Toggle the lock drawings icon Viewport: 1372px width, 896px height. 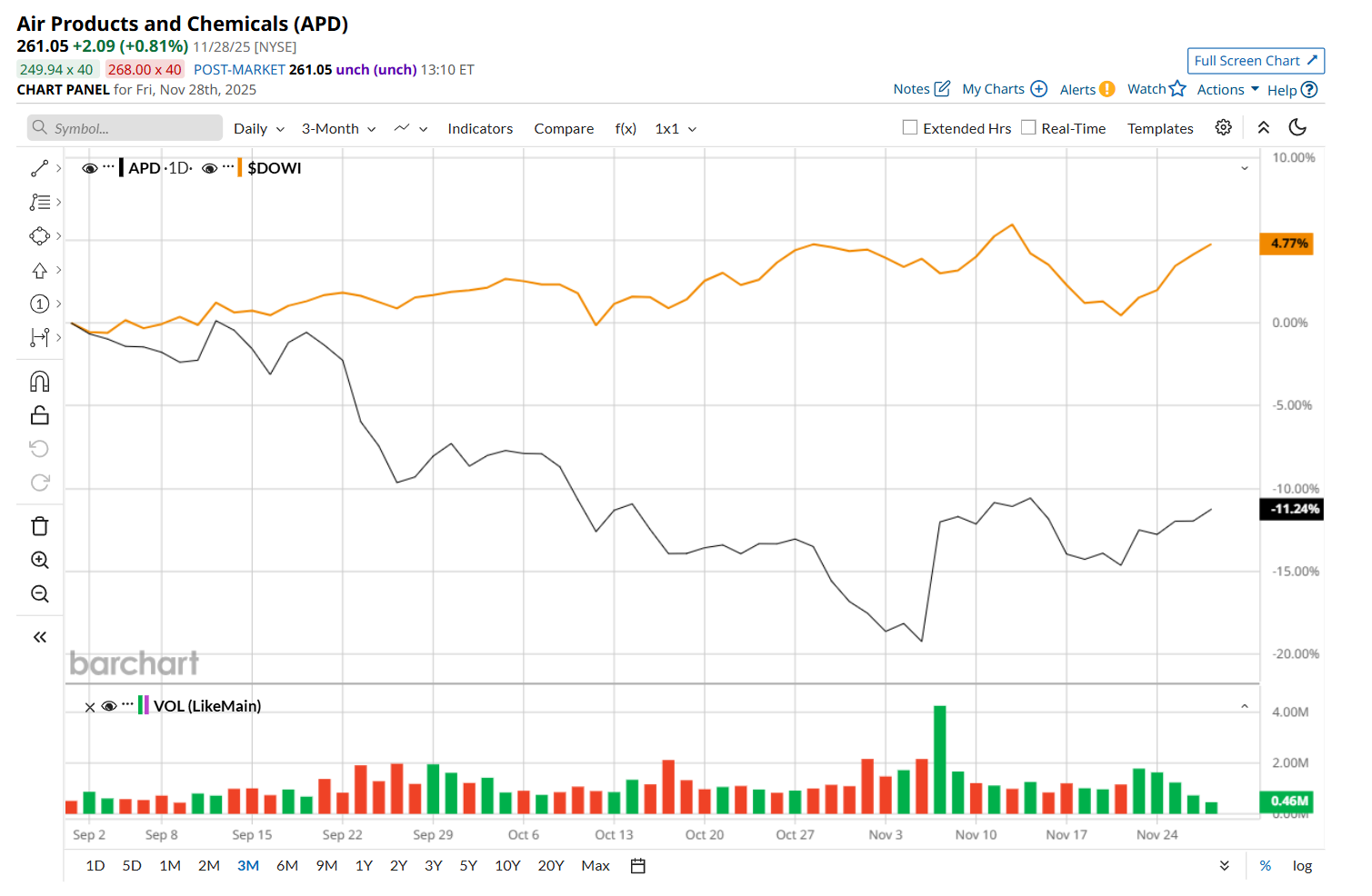click(x=39, y=415)
